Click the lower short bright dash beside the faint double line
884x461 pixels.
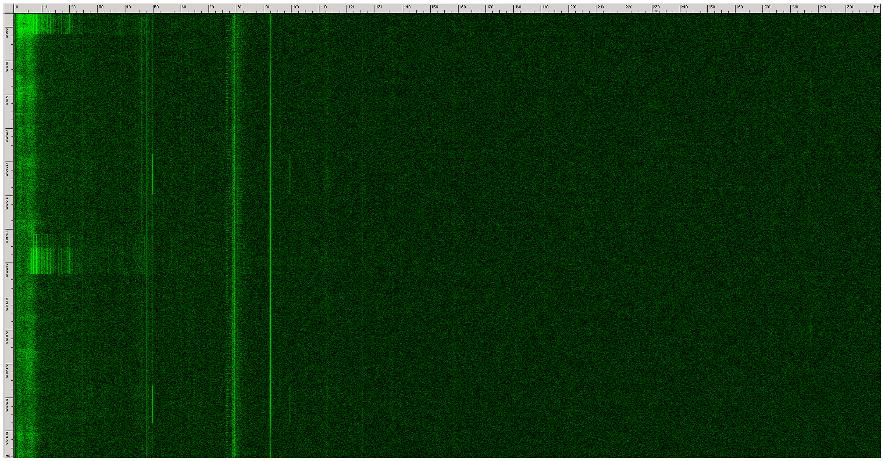[x=152, y=400]
